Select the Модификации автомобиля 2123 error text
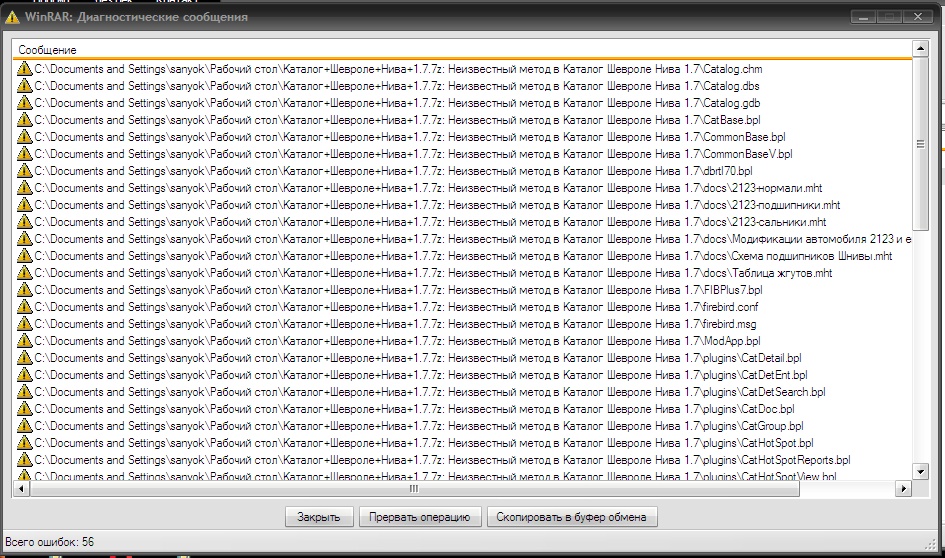Image resolution: width=945 pixels, height=558 pixels. [472, 239]
